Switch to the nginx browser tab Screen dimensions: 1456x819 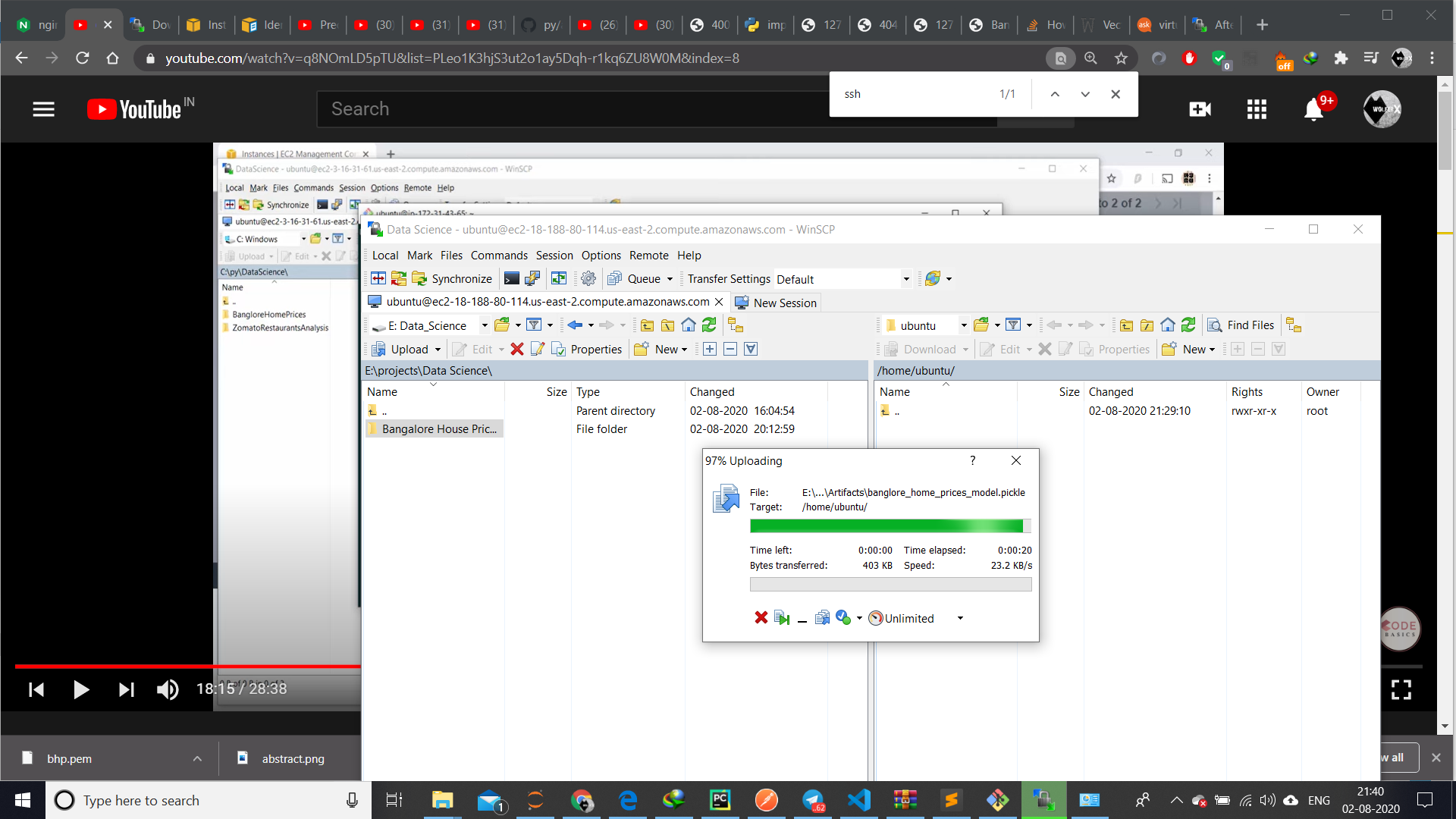38,25
